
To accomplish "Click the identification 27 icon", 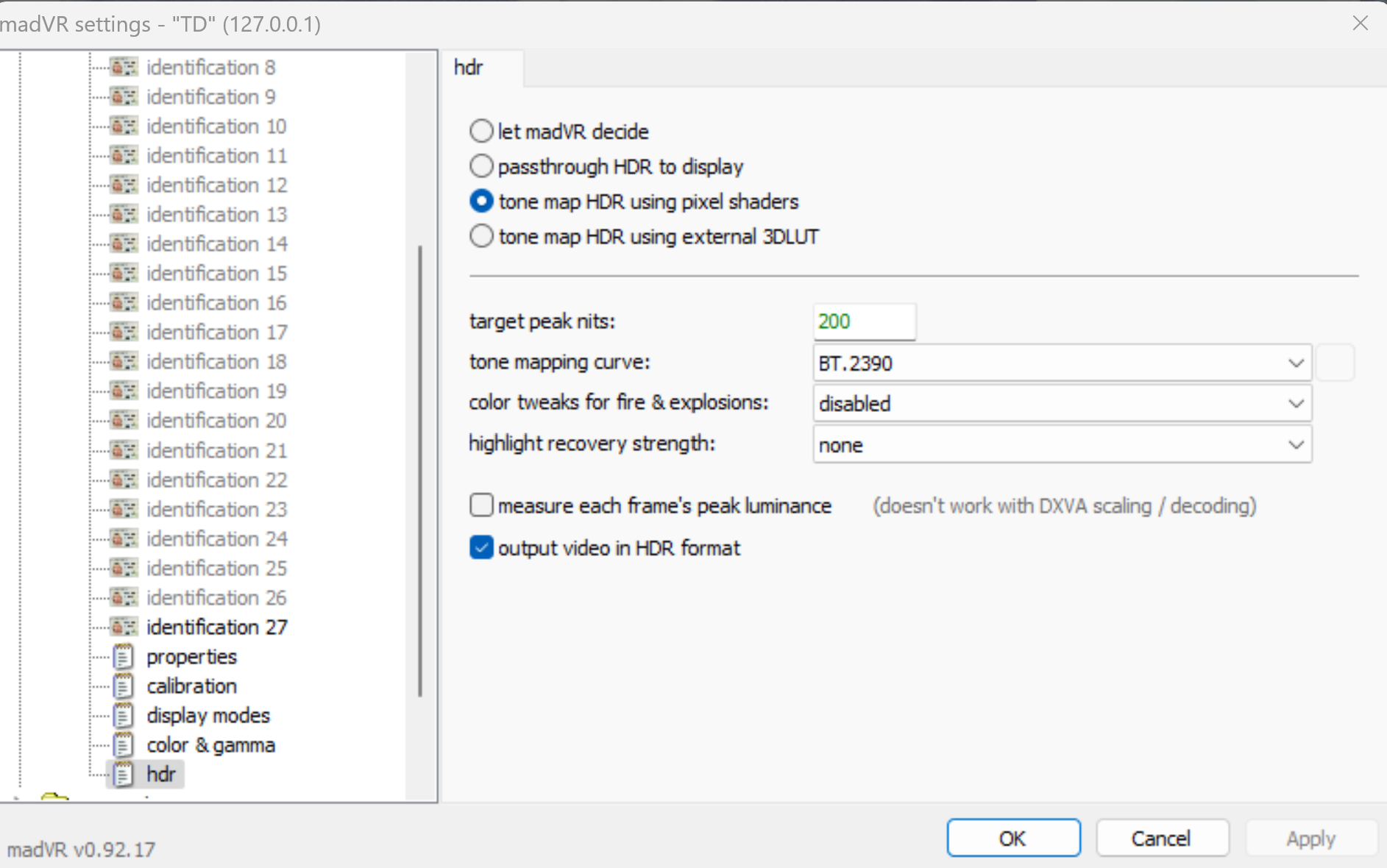I will tap(124, 627).
